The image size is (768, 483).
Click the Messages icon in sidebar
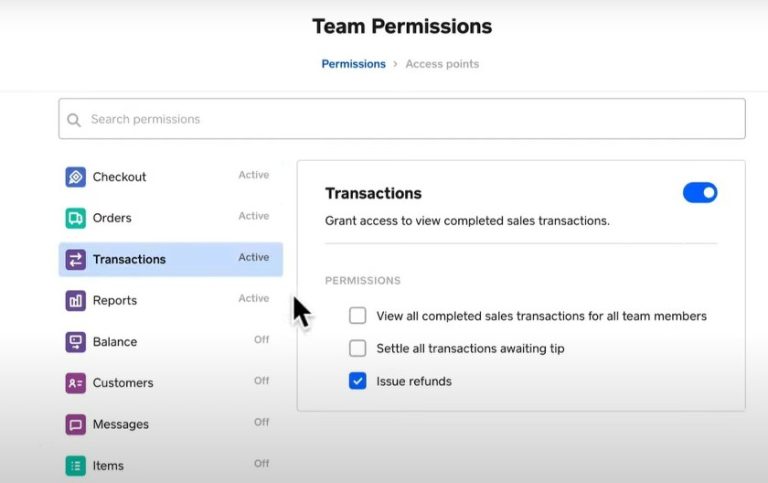75,424
